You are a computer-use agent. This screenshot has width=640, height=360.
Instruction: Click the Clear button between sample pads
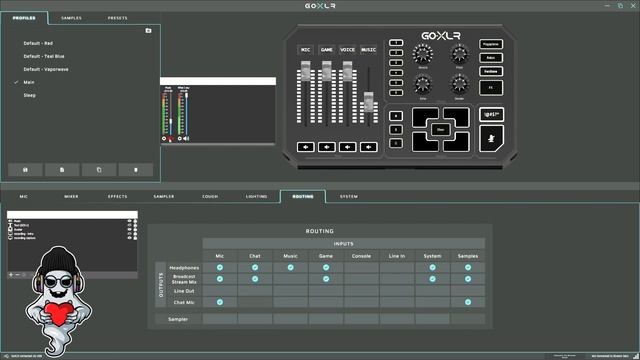click(441, 130)
